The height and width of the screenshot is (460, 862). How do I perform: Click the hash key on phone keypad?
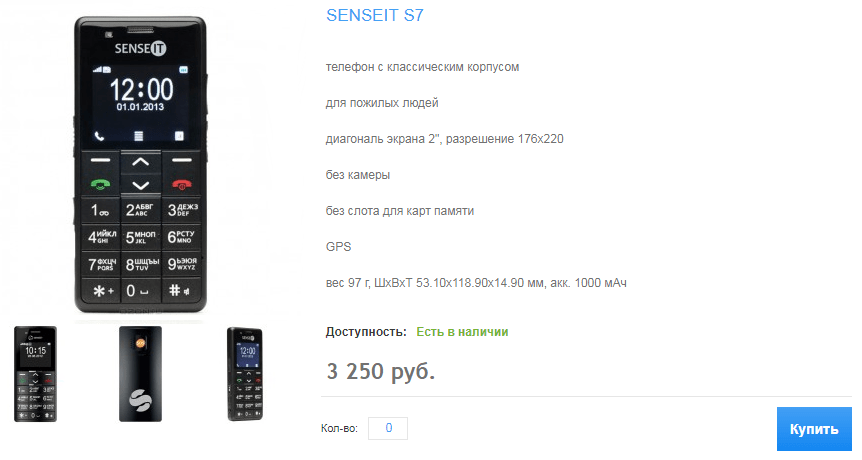click(x=181, y=291)
